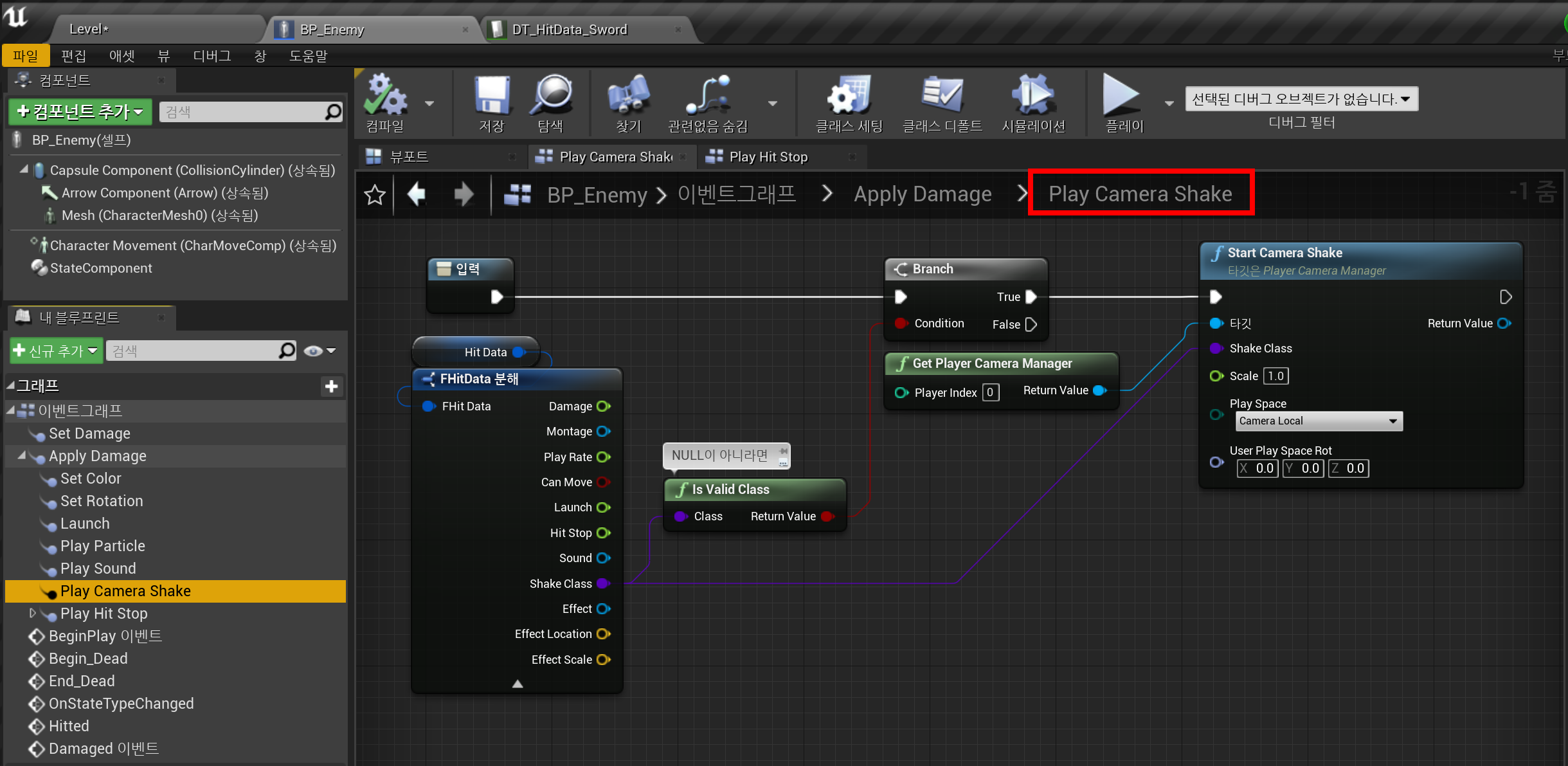
Task: Click the Save (저장) floppy icon
Action: tap(492, 95)
